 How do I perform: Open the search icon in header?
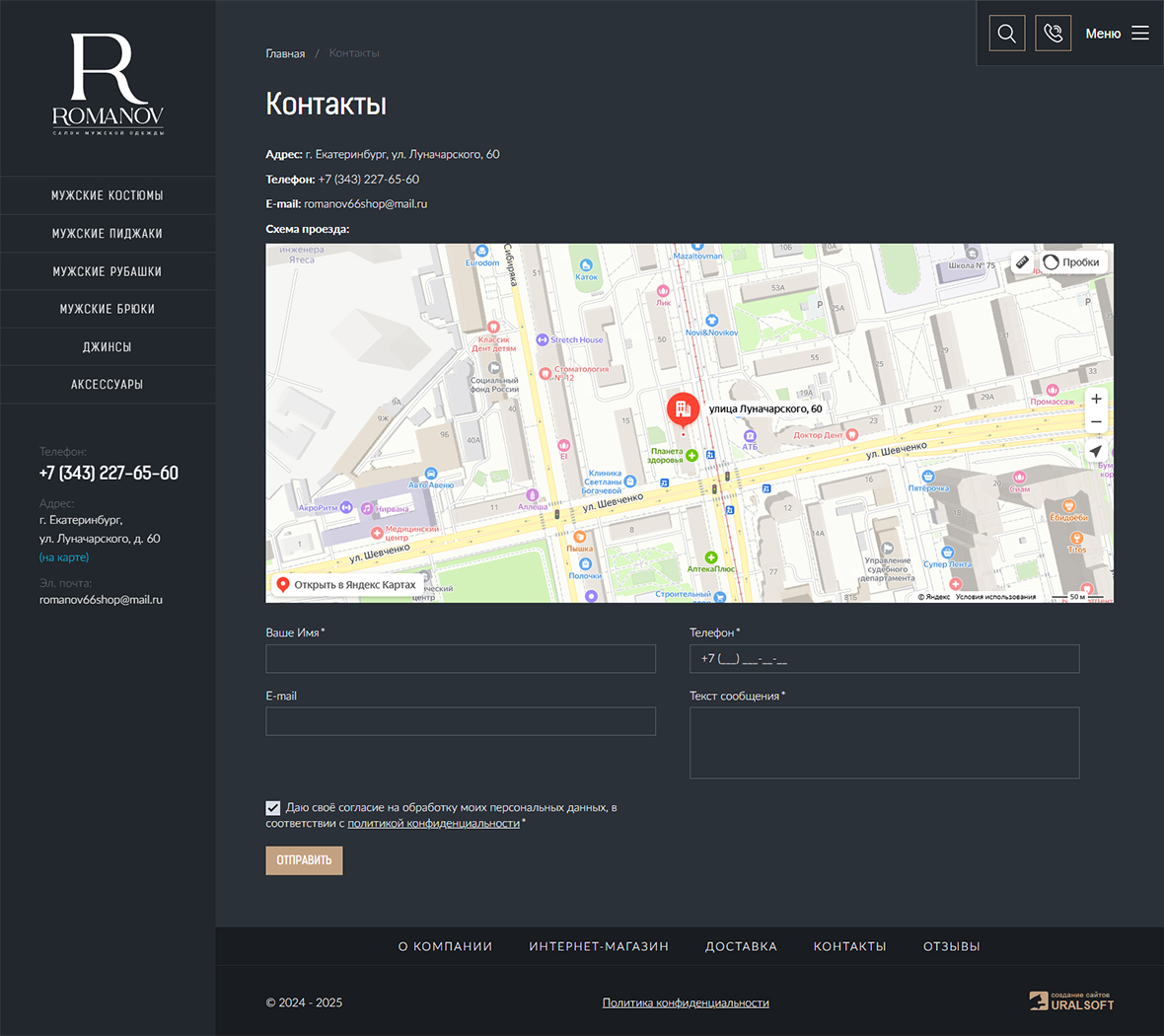coord(1006,34)
